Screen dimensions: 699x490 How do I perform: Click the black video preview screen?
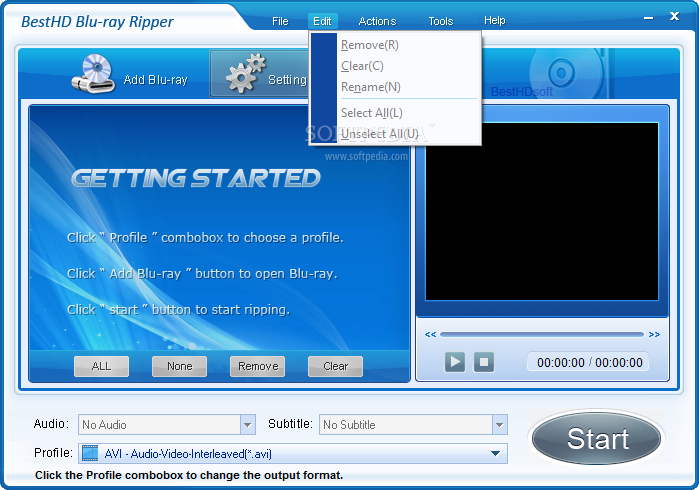tap(542, 211)
